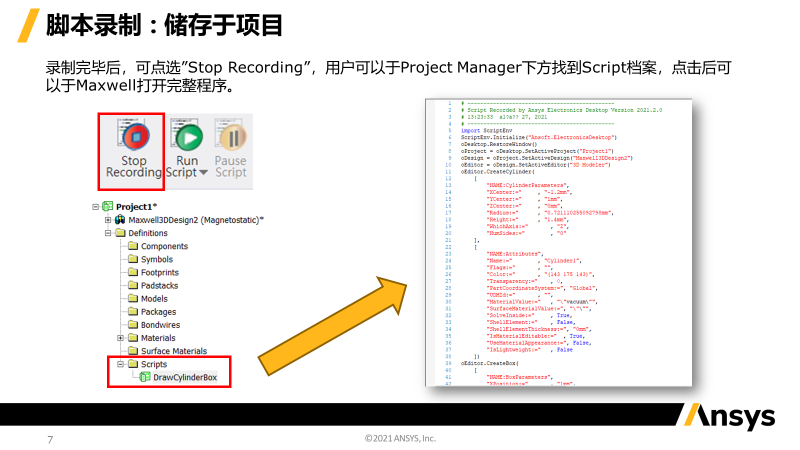Select the Padstacks tree label
Screen dimensions: 800x450
click(x=160, y=286)
